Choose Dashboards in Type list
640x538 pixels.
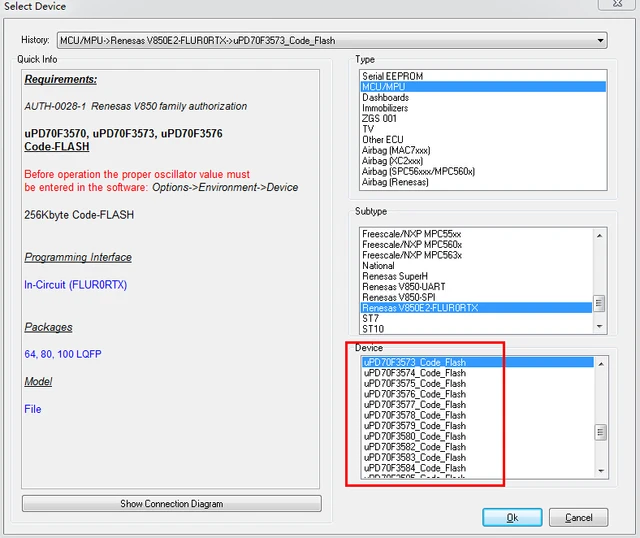tap(483, 98)
